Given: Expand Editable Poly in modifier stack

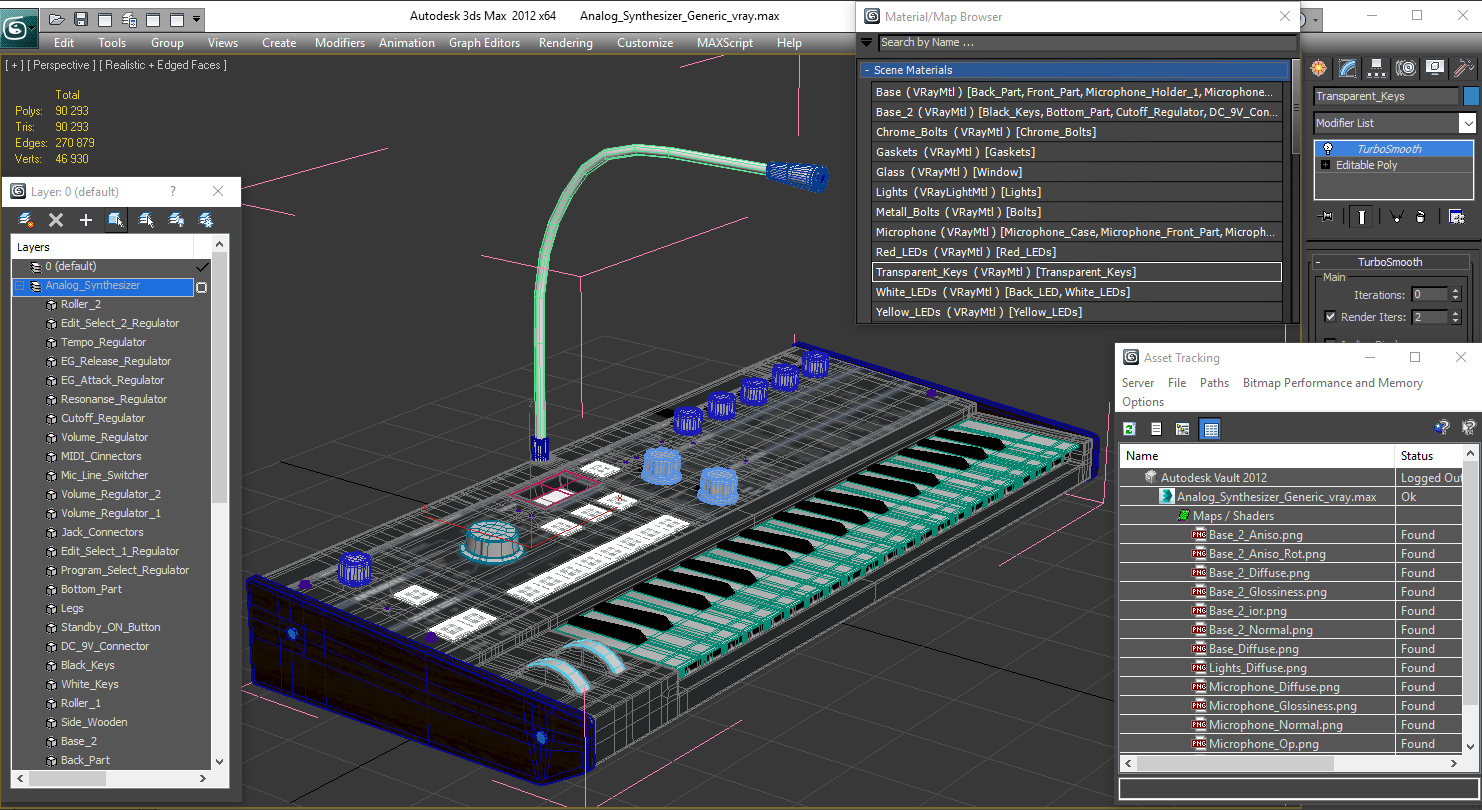Looking at the screenshot, I should click(1326, 165).
